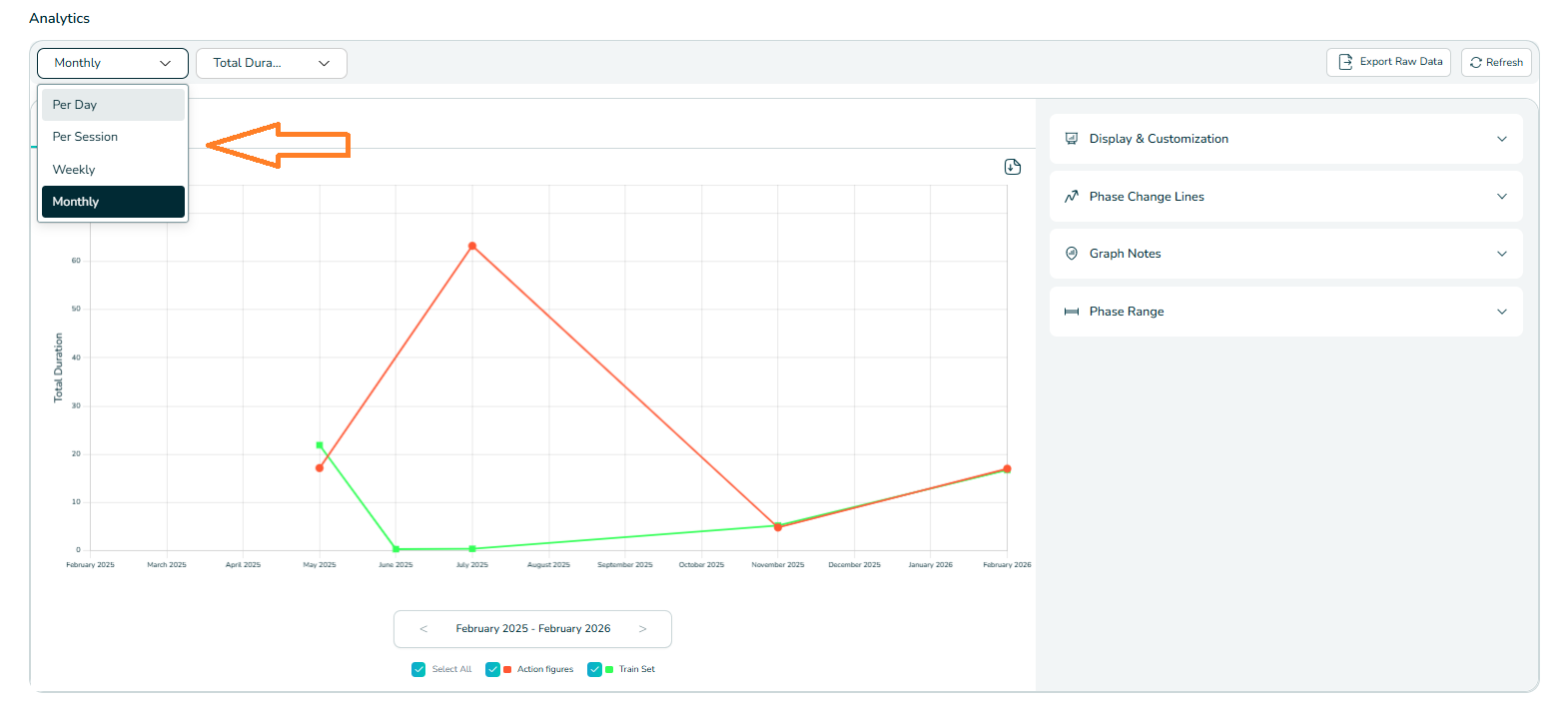
Task: Toggle the Train Set checkbox
Action: (x=594, y=669)
